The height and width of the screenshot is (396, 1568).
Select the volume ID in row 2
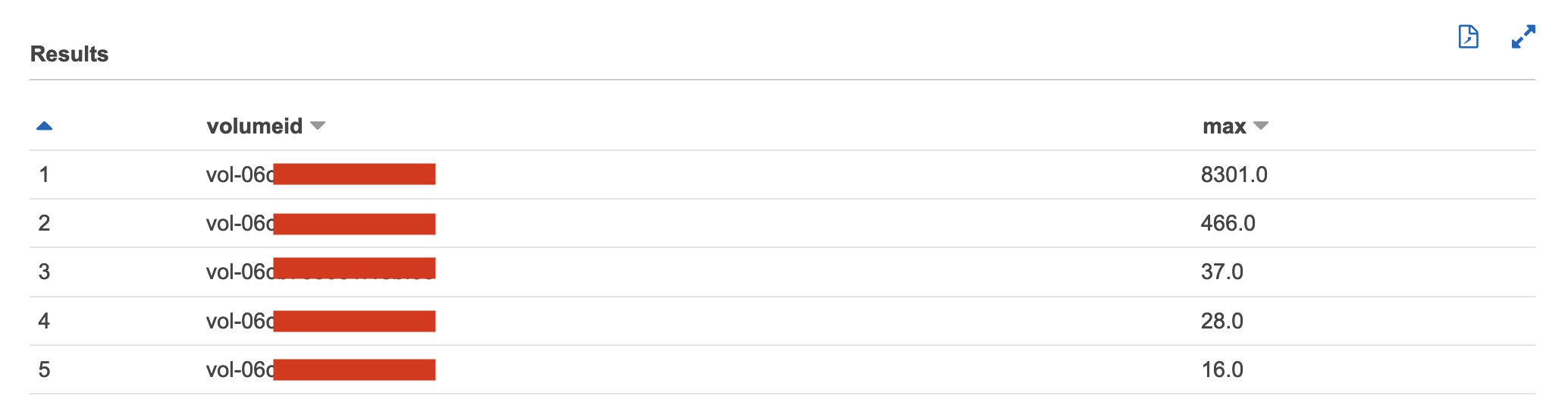click(321, 223)
